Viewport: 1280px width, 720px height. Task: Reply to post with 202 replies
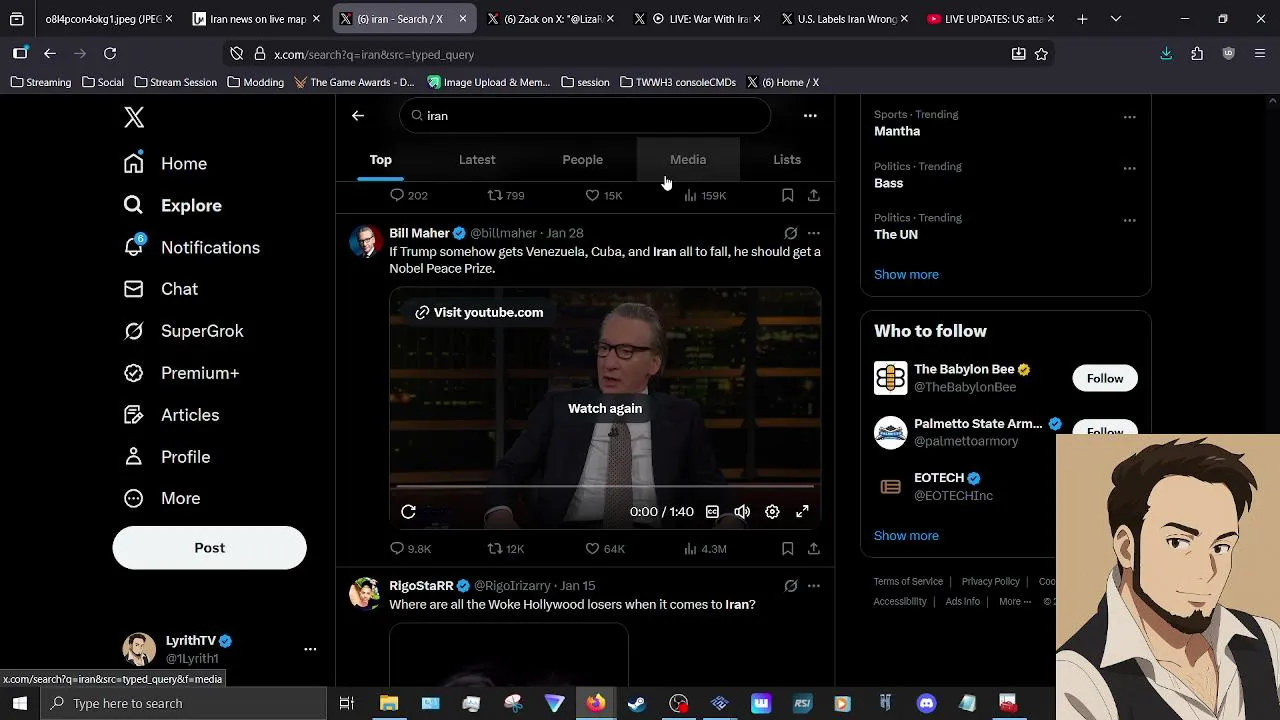[408, 196]
